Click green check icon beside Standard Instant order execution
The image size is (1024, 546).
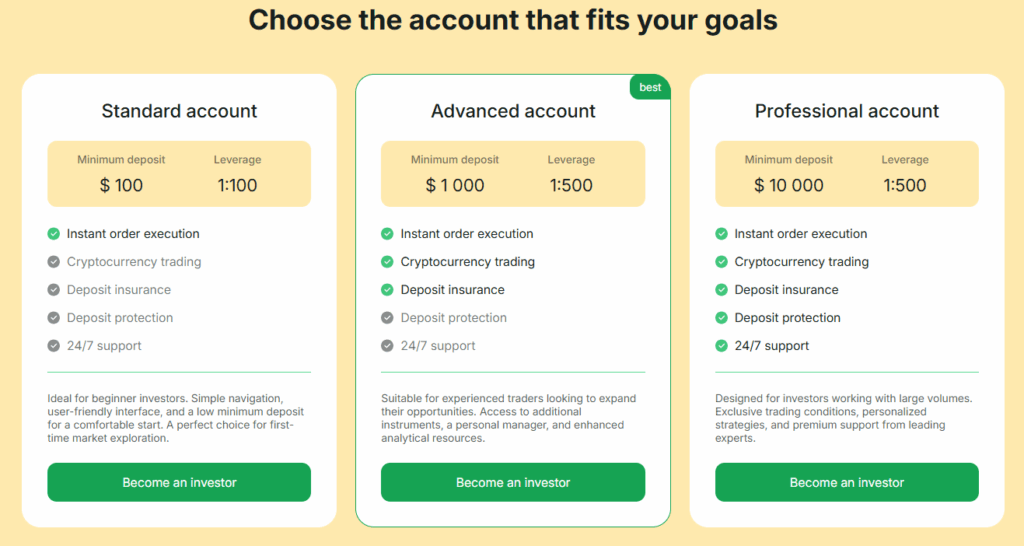(x=54, y=234)
